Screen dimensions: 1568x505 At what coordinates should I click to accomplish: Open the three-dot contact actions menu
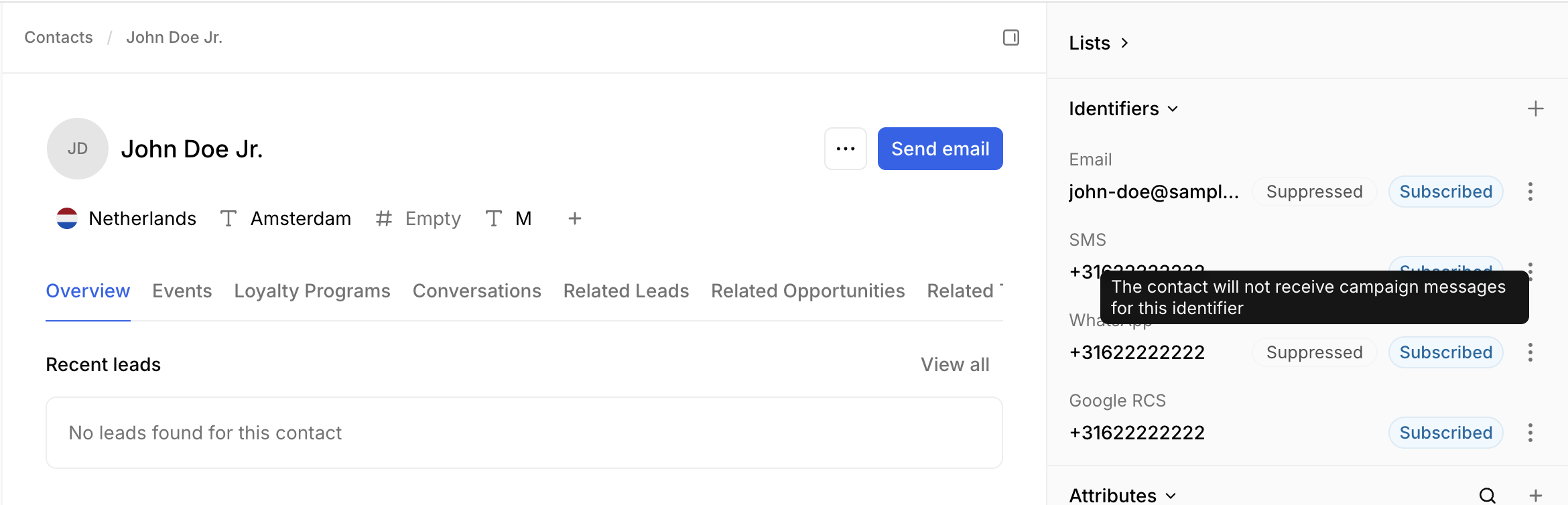845,149
